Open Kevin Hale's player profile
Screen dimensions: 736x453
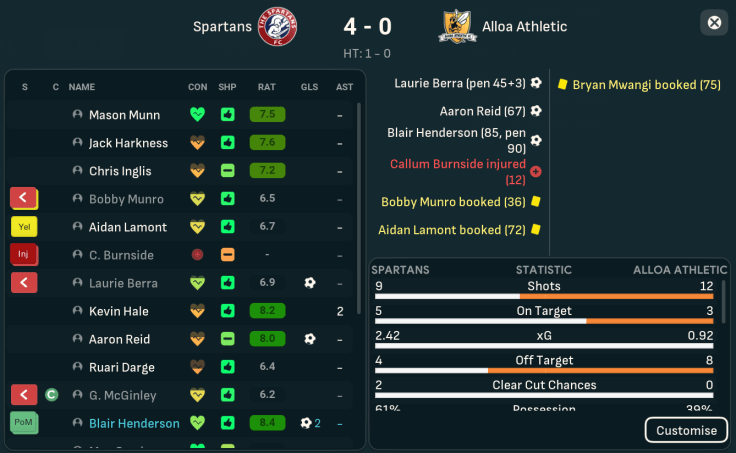pyautogui.click(x=118, y=311)
